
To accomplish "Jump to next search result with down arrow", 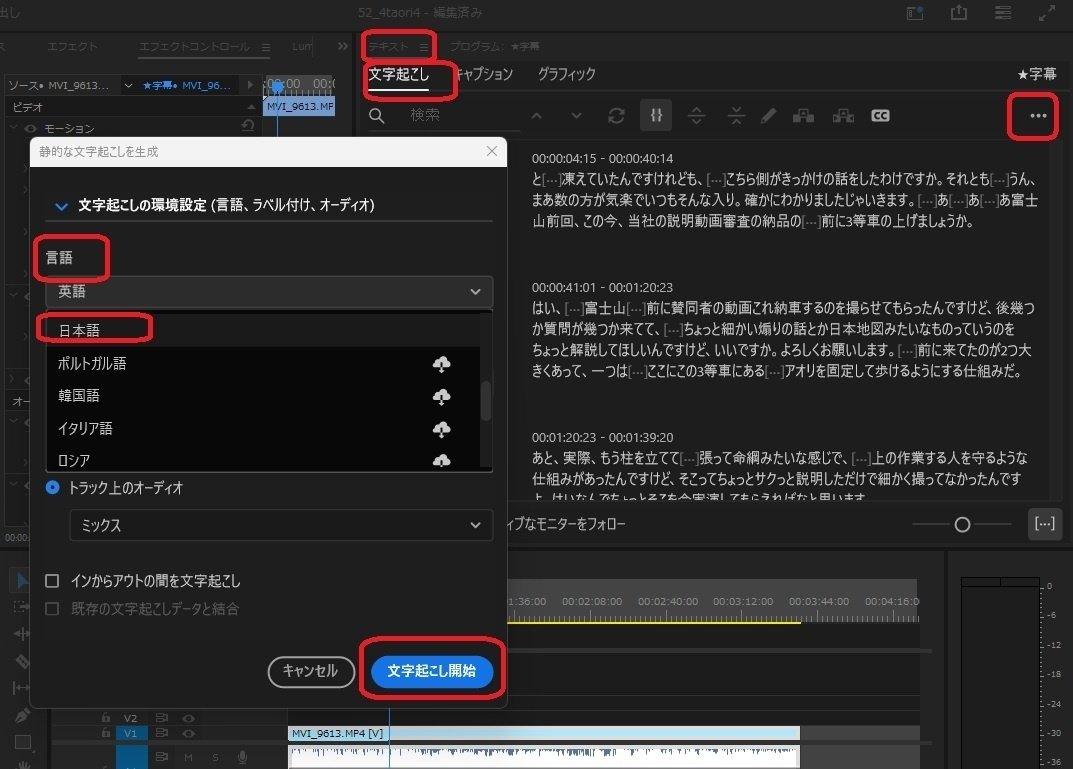I will coord(576,116).
